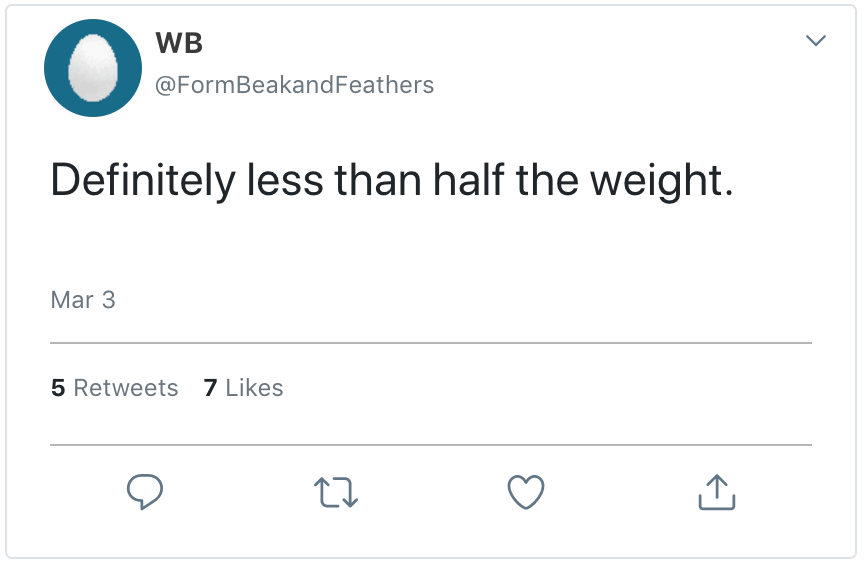The height and width of the screenshot is (568, 866).
Task: Click the teal edge of the avatar circle
Action: [x=54, y=68]
